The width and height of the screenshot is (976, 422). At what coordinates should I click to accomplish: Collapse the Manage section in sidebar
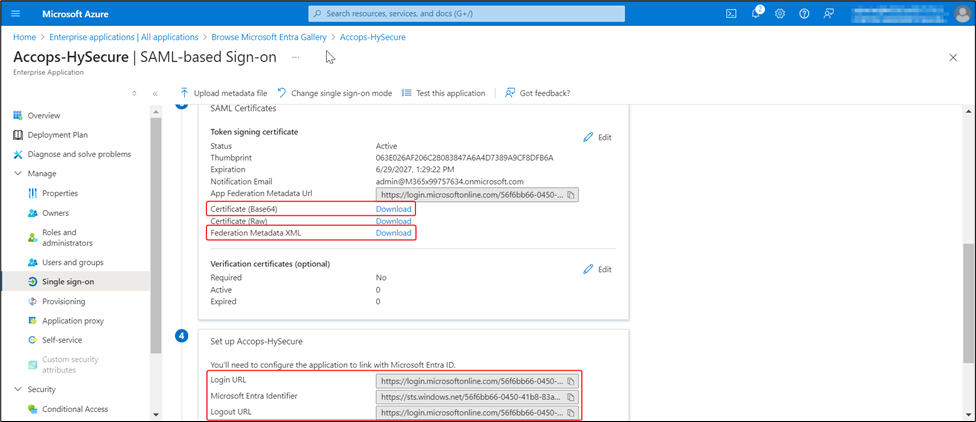point(18,173)
